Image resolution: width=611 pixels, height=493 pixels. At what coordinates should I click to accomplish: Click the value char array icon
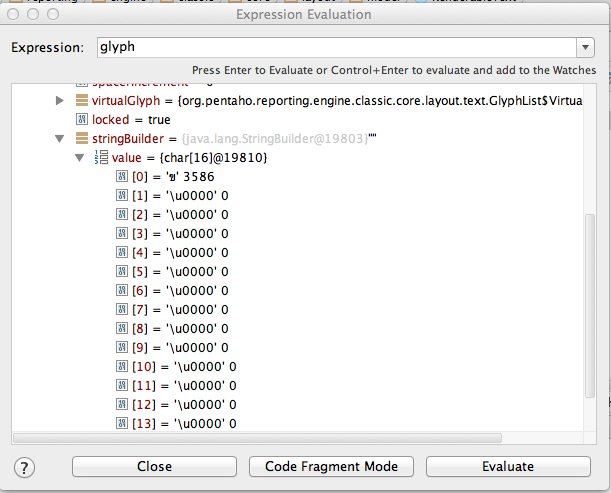[x=101, y=157]
